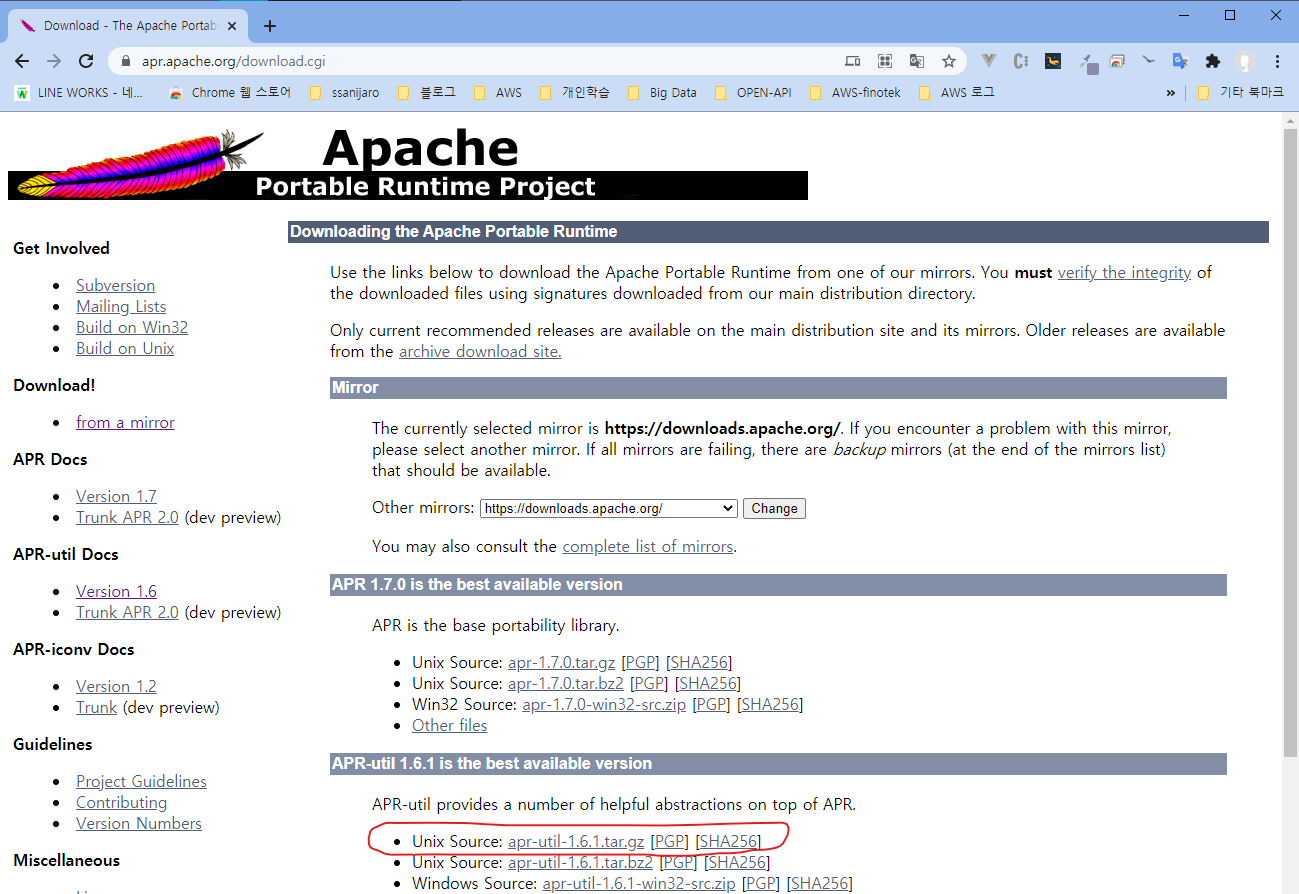Download apr-util-1.6.1-win32-src.zip
This screenshot has width=1299, height=894.
coord(639,883)
